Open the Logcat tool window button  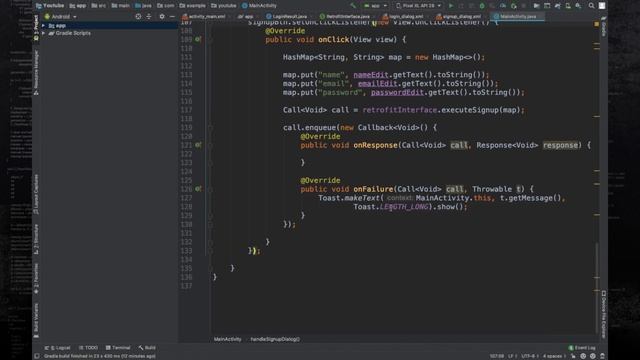(x=58, y=348)
